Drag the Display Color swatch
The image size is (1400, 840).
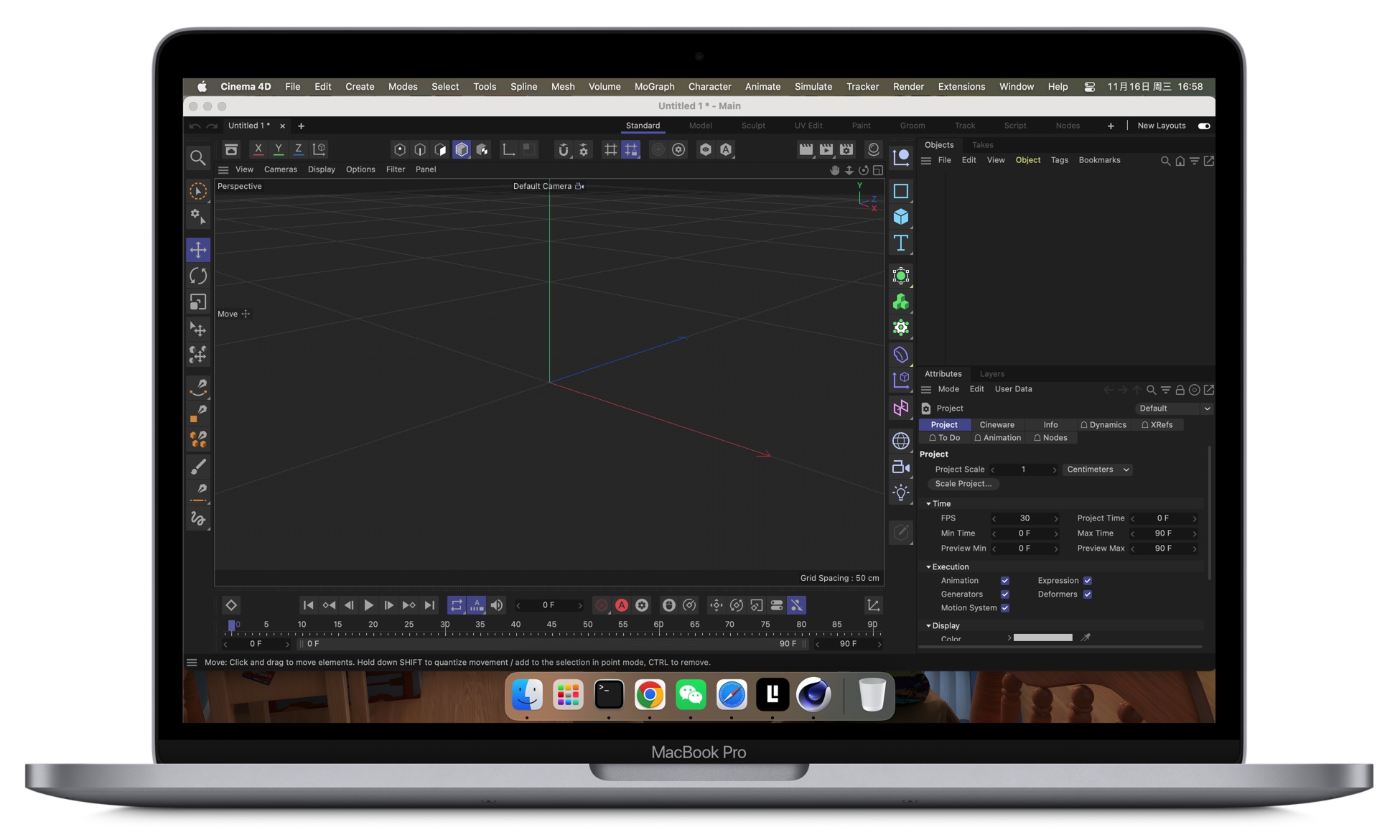[1043, 638]
